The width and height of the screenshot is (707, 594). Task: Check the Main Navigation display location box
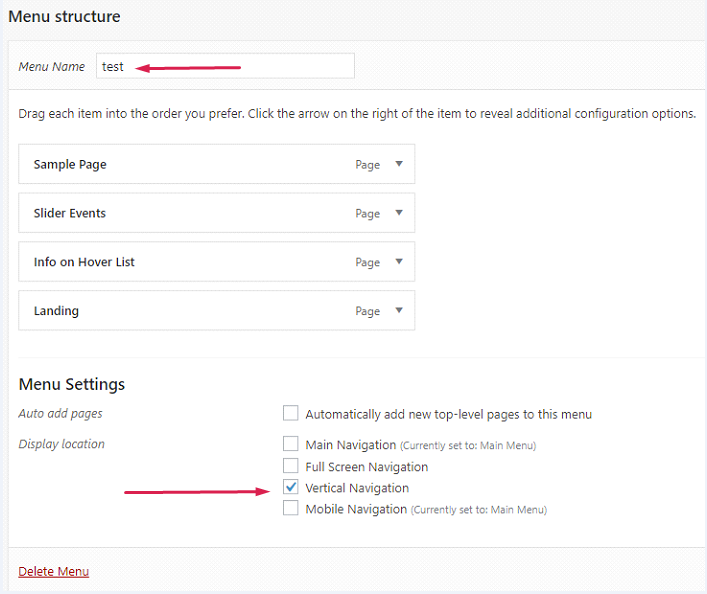click(291, 444)
